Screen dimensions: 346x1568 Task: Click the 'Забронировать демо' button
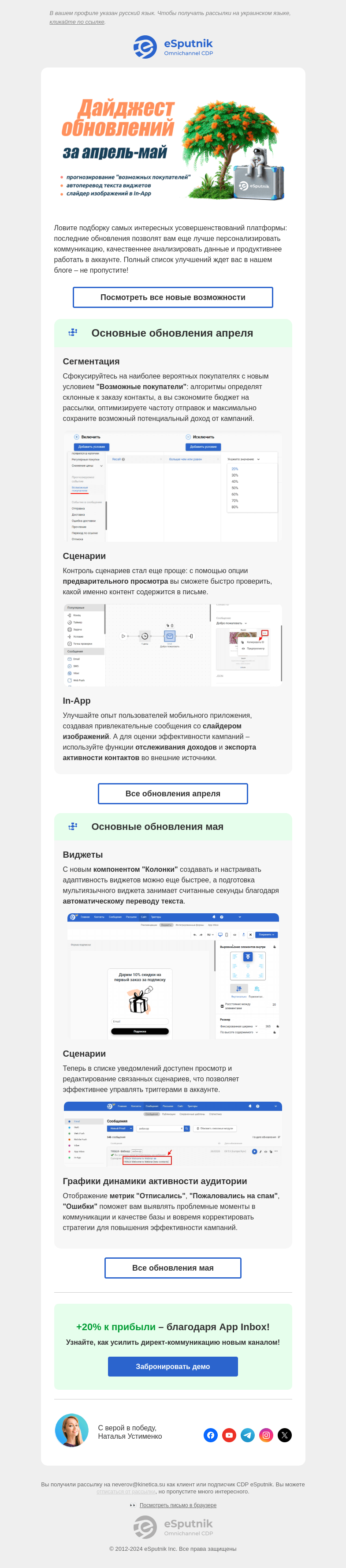click(173, 1366)
